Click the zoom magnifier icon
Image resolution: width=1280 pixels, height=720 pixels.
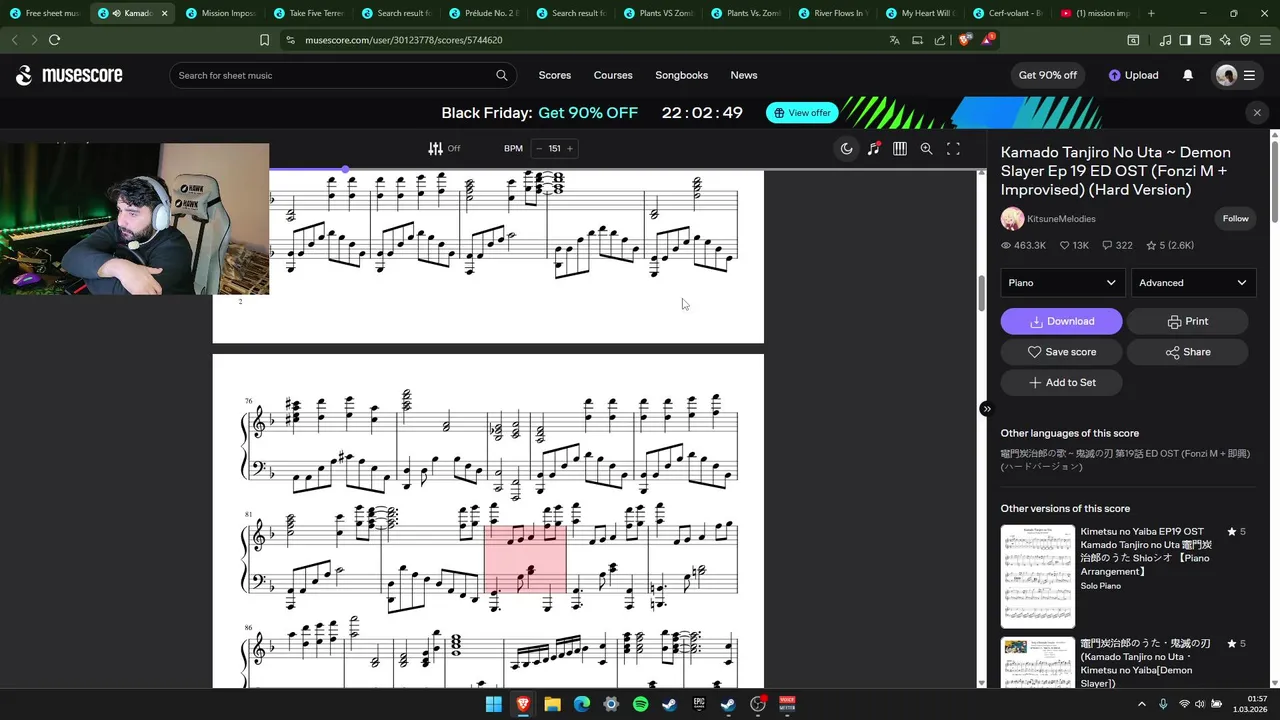(926, 148)
